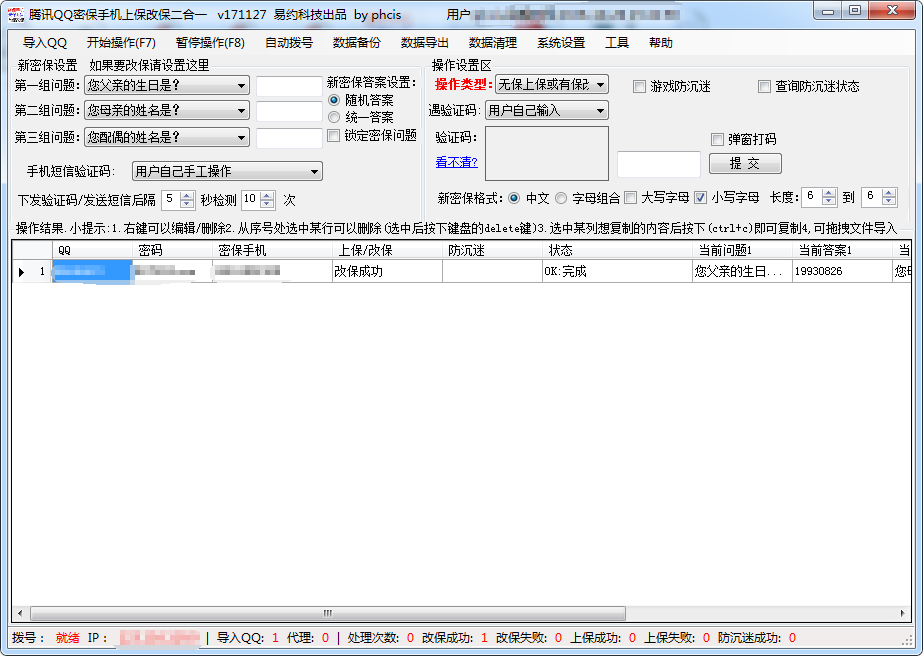
Task: Minimize the application window
Action: [828, 10]
